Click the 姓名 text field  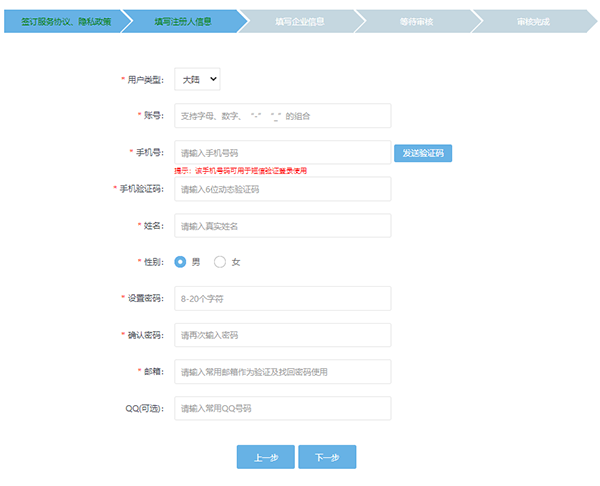coord(282,226)
